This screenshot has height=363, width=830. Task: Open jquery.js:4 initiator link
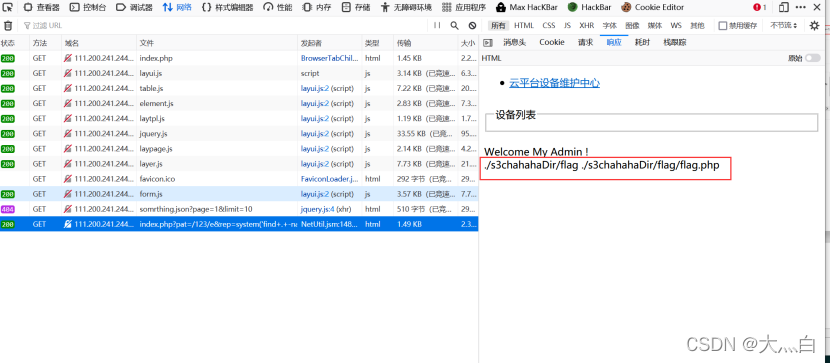[317, 209]
